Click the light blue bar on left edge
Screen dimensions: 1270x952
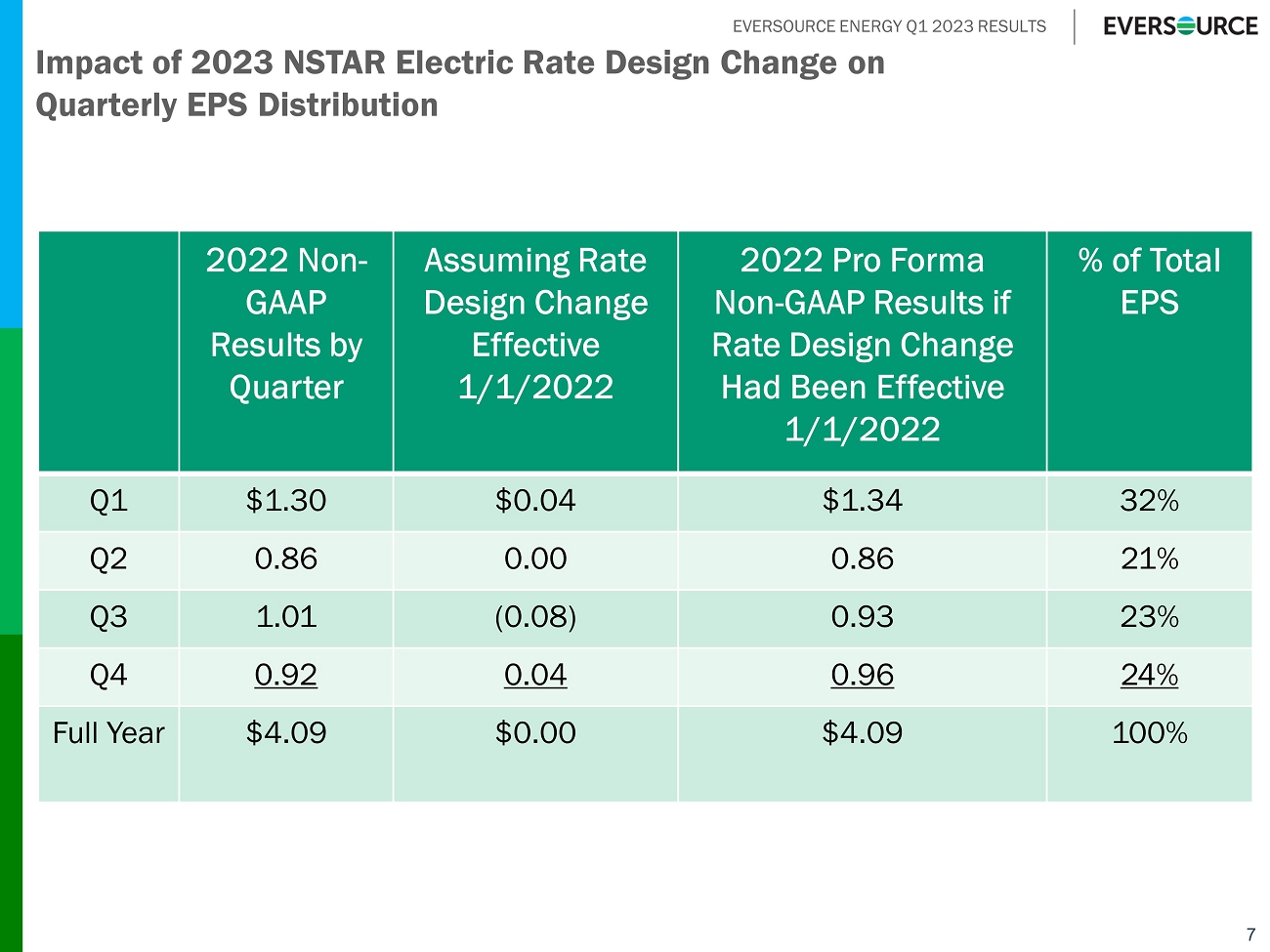click(11, 164)
